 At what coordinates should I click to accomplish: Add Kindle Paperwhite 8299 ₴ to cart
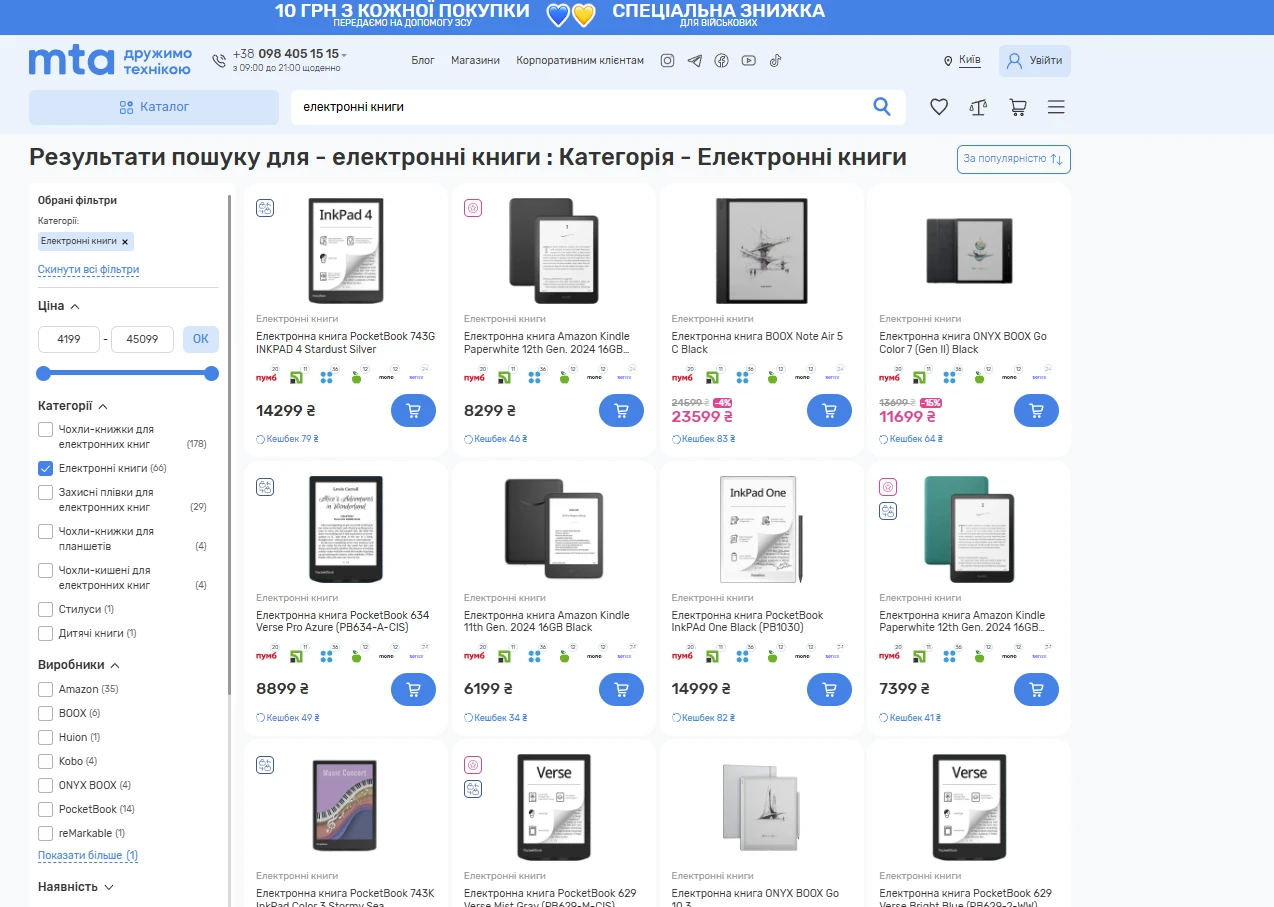coord(621,411)
